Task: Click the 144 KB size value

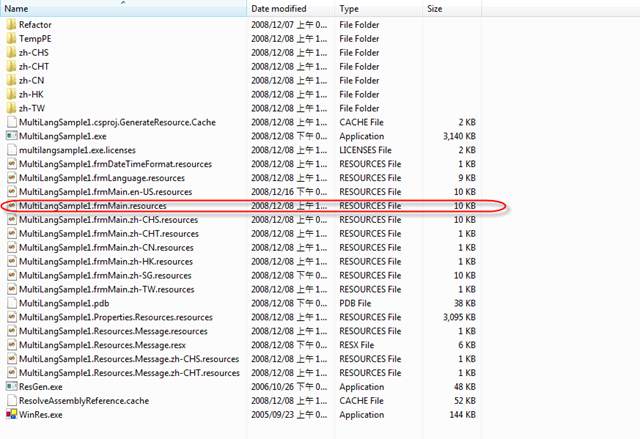Action: tap(462, 415)
